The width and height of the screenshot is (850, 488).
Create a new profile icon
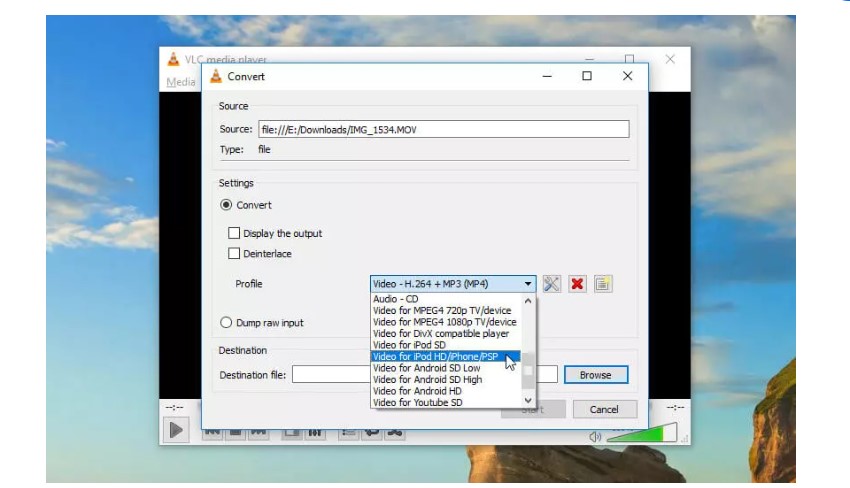click(603, 284)
